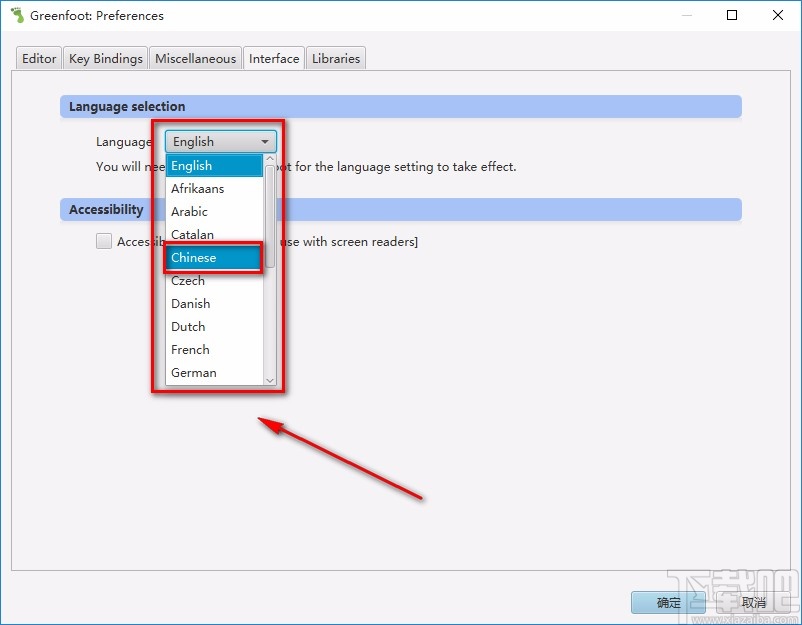Viewport: 802px width, 625px height.
Task: Click the Language selection section header
Action: (400, 106)
